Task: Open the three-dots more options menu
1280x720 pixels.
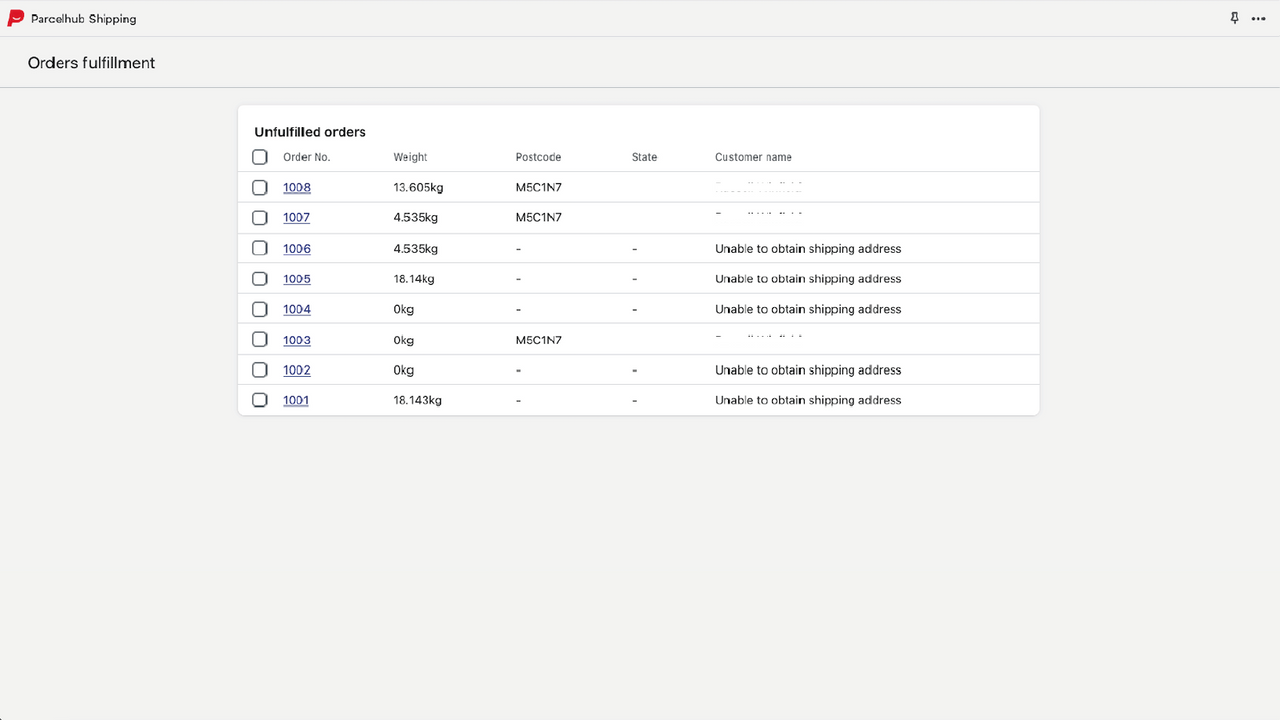Action: 1258,19
